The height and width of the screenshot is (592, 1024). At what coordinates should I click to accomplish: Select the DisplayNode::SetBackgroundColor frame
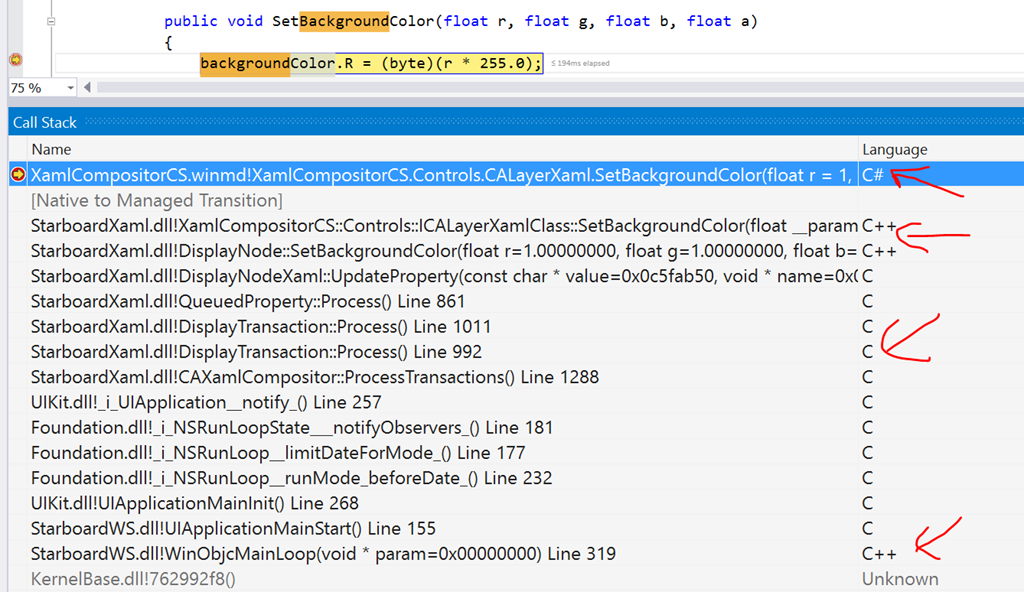[443, 251]
